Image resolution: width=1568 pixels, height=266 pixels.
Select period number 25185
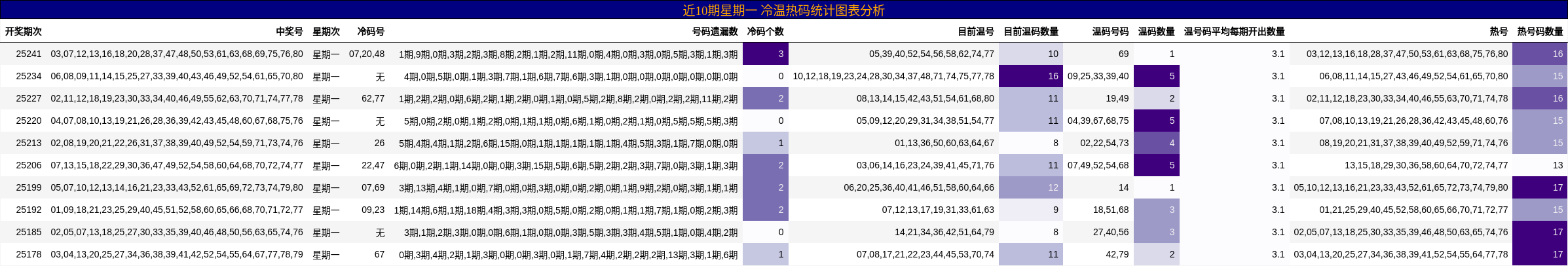click(29, 232)
